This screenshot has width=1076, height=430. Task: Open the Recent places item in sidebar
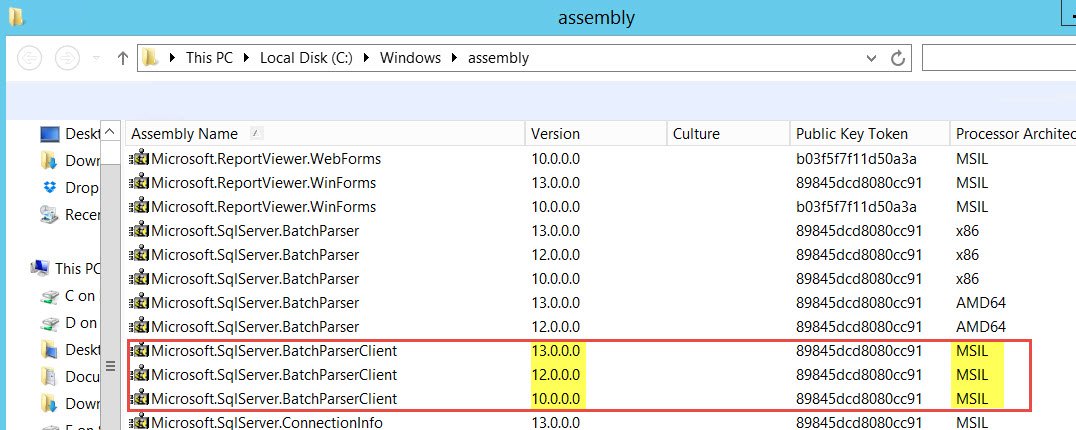point(71,215)
